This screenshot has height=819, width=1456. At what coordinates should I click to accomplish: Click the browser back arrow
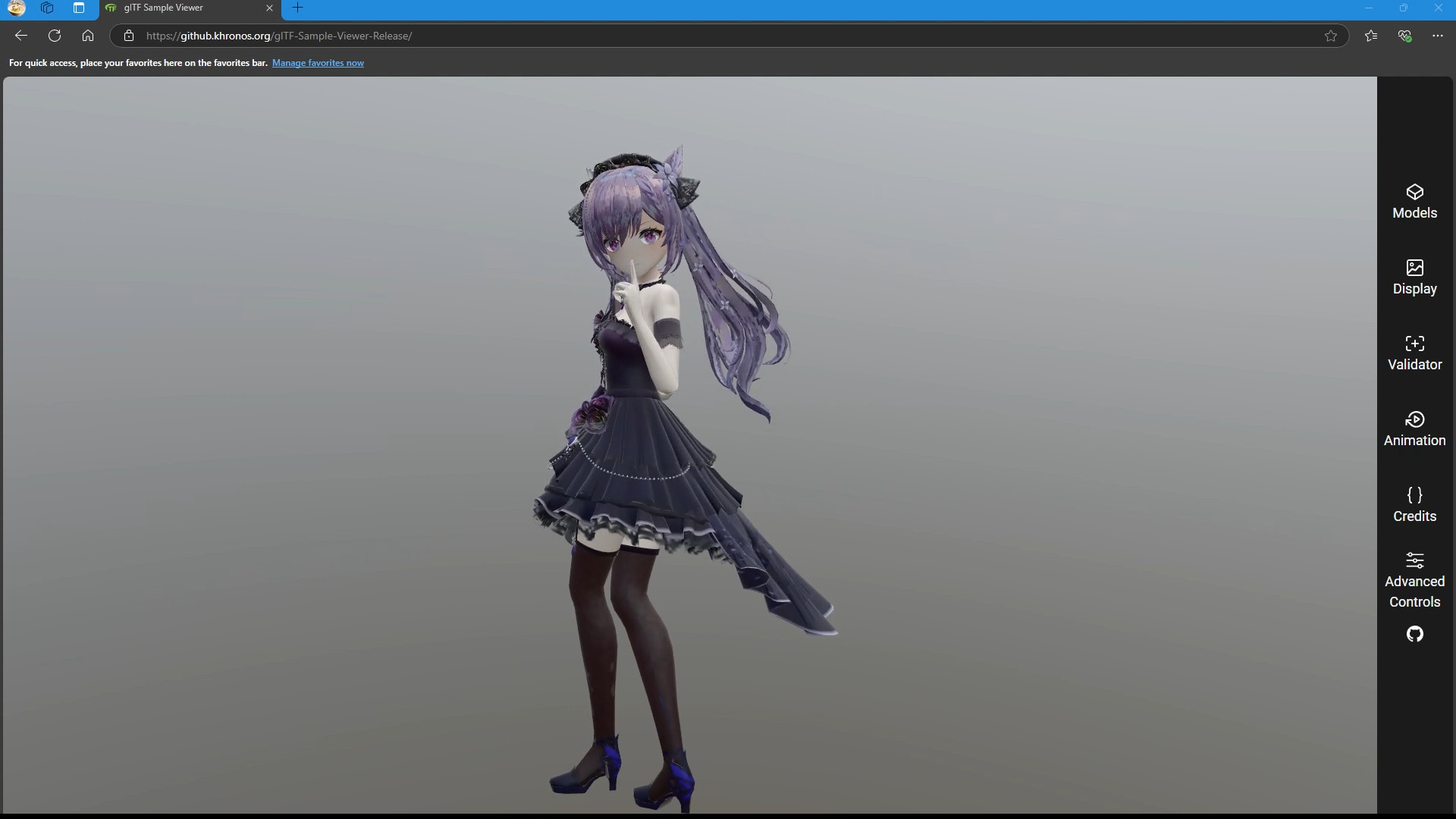point(21,36)
